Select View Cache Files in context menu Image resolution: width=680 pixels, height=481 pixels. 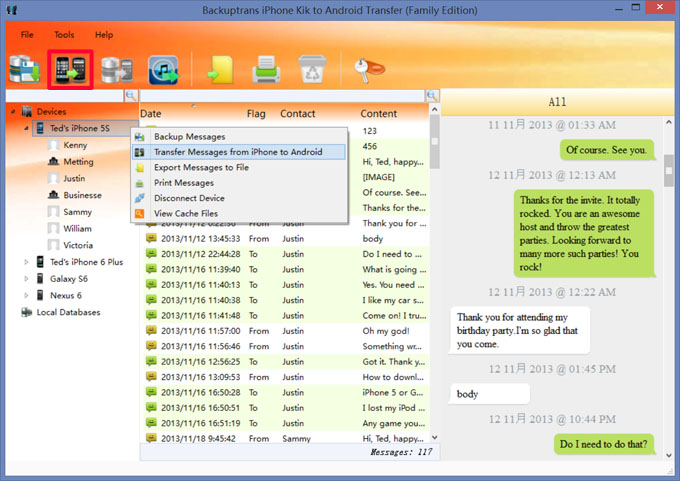tap(185, 214)
